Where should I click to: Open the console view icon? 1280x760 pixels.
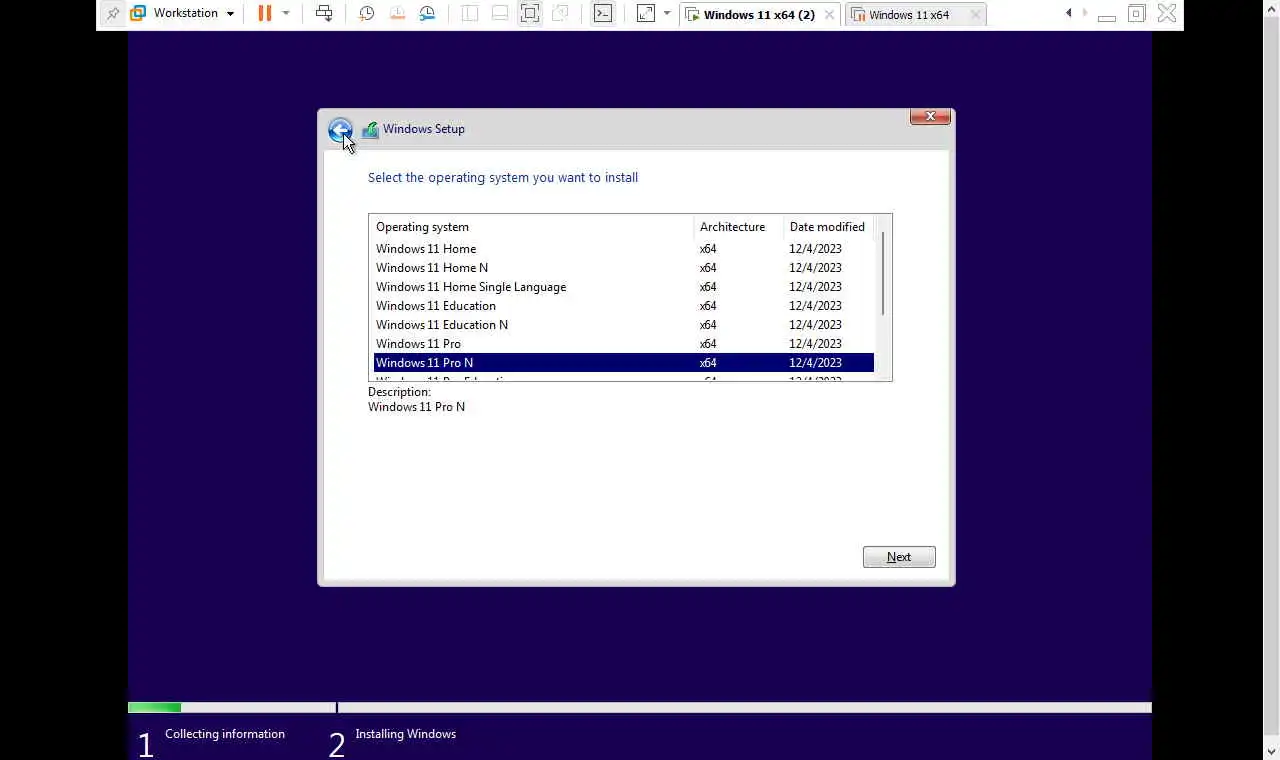click(603, 14)
